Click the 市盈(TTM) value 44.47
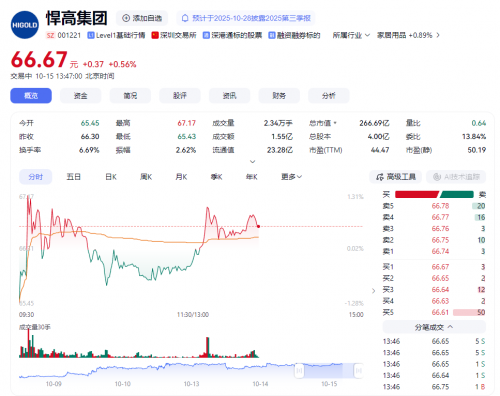This screenshot has height=396, width=500. pos(380,150)
